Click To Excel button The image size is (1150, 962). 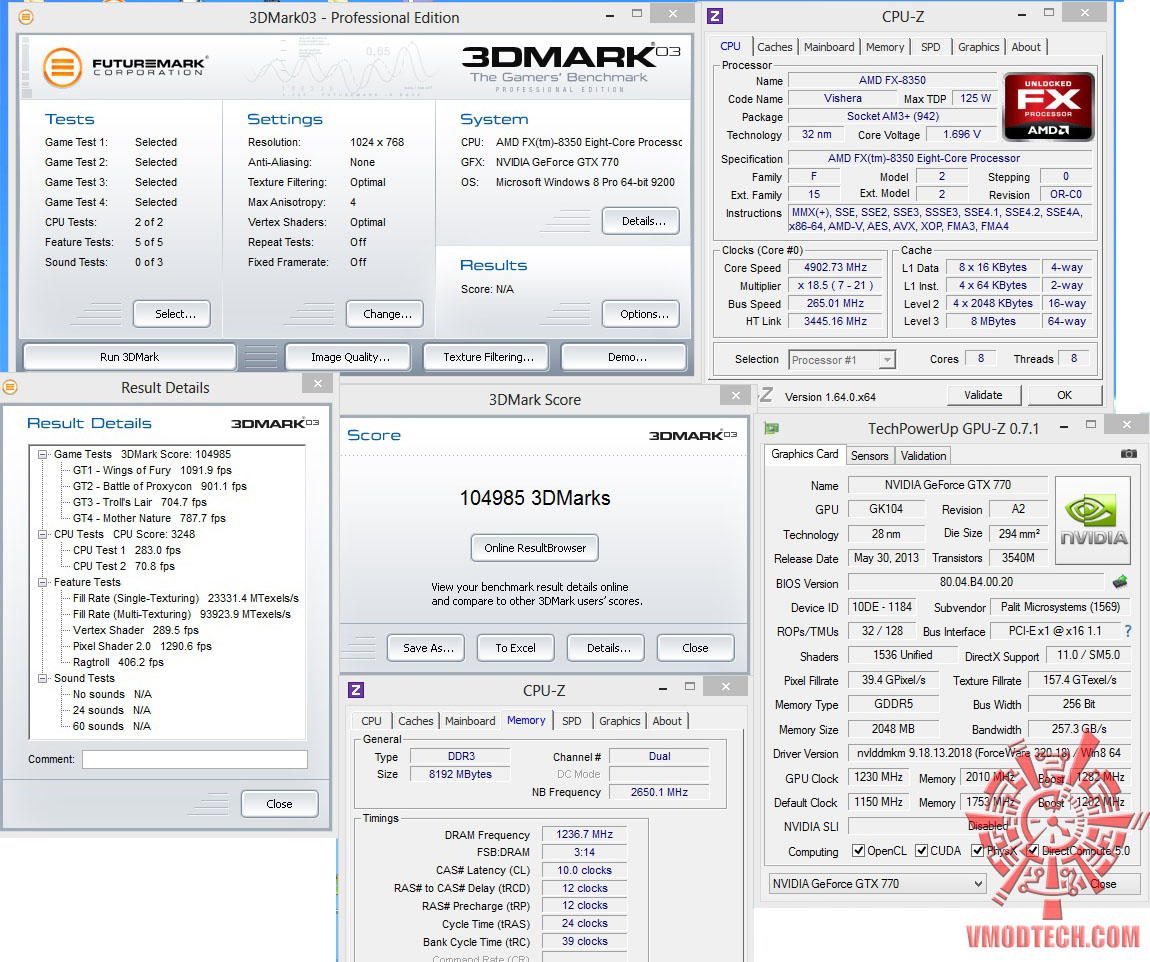(515, 648)
